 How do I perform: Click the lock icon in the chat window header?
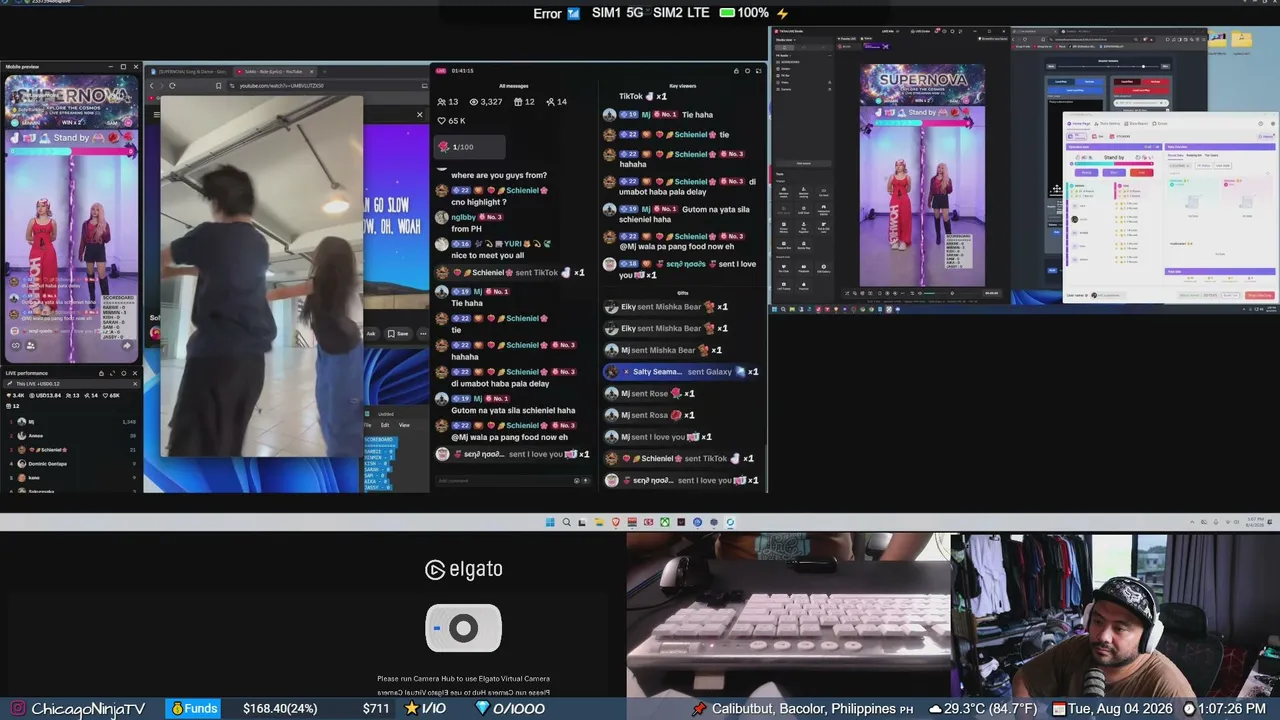pos(736,71)
